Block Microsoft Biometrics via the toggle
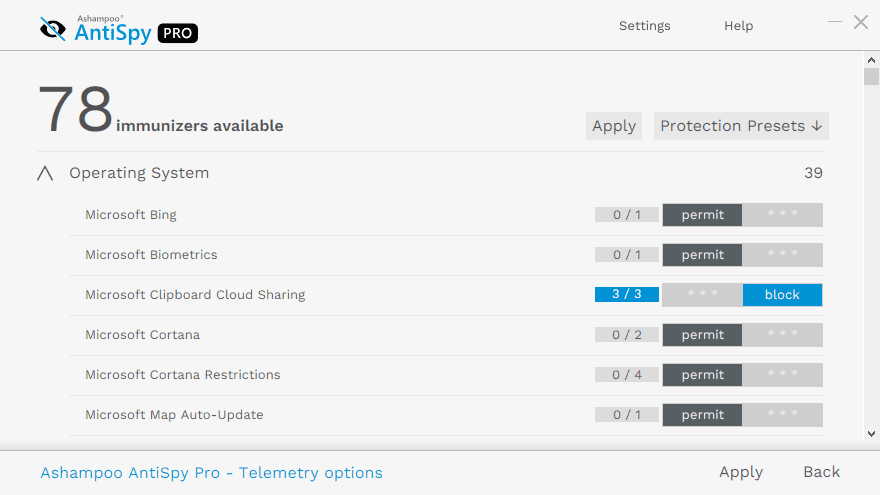Image resolution: width=880 pixels, height=495 pixels. [x=782, y=255]
